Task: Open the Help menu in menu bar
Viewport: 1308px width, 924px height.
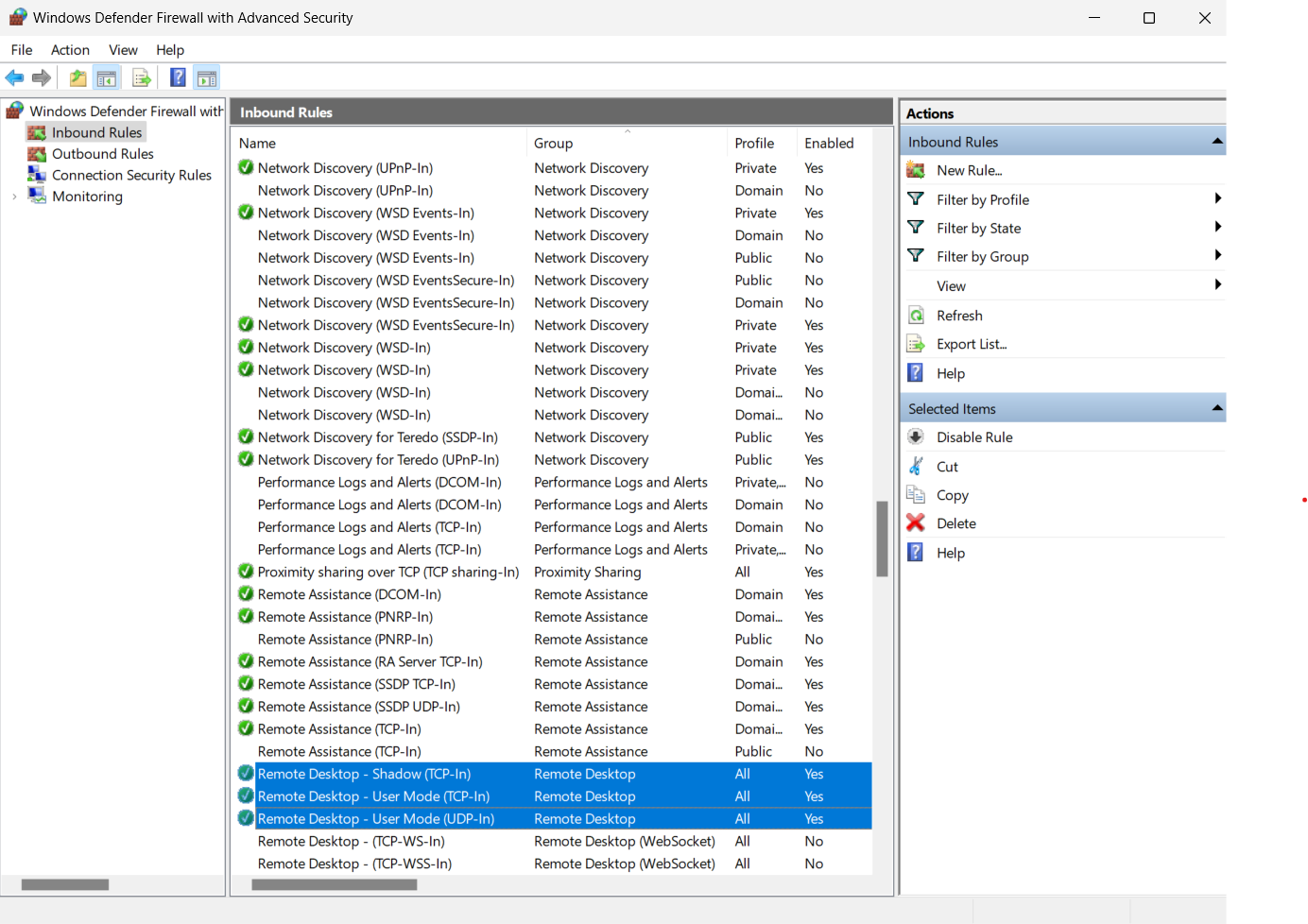Action: [x=170, y=50]
